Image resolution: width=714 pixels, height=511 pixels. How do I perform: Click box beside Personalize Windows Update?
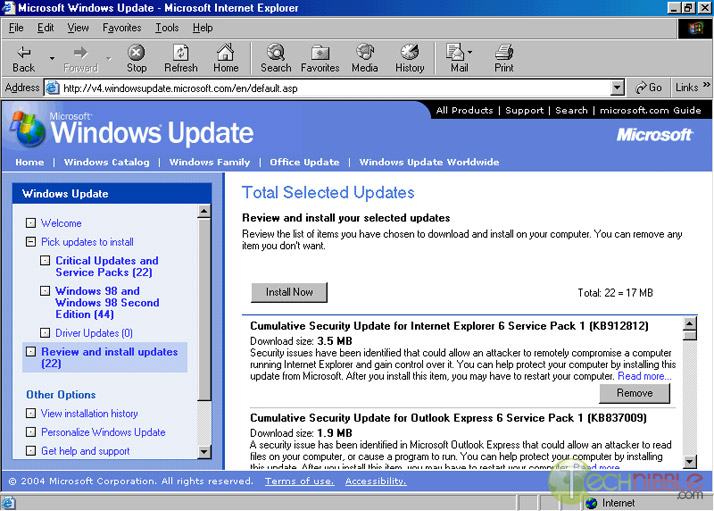click(31, 432)
